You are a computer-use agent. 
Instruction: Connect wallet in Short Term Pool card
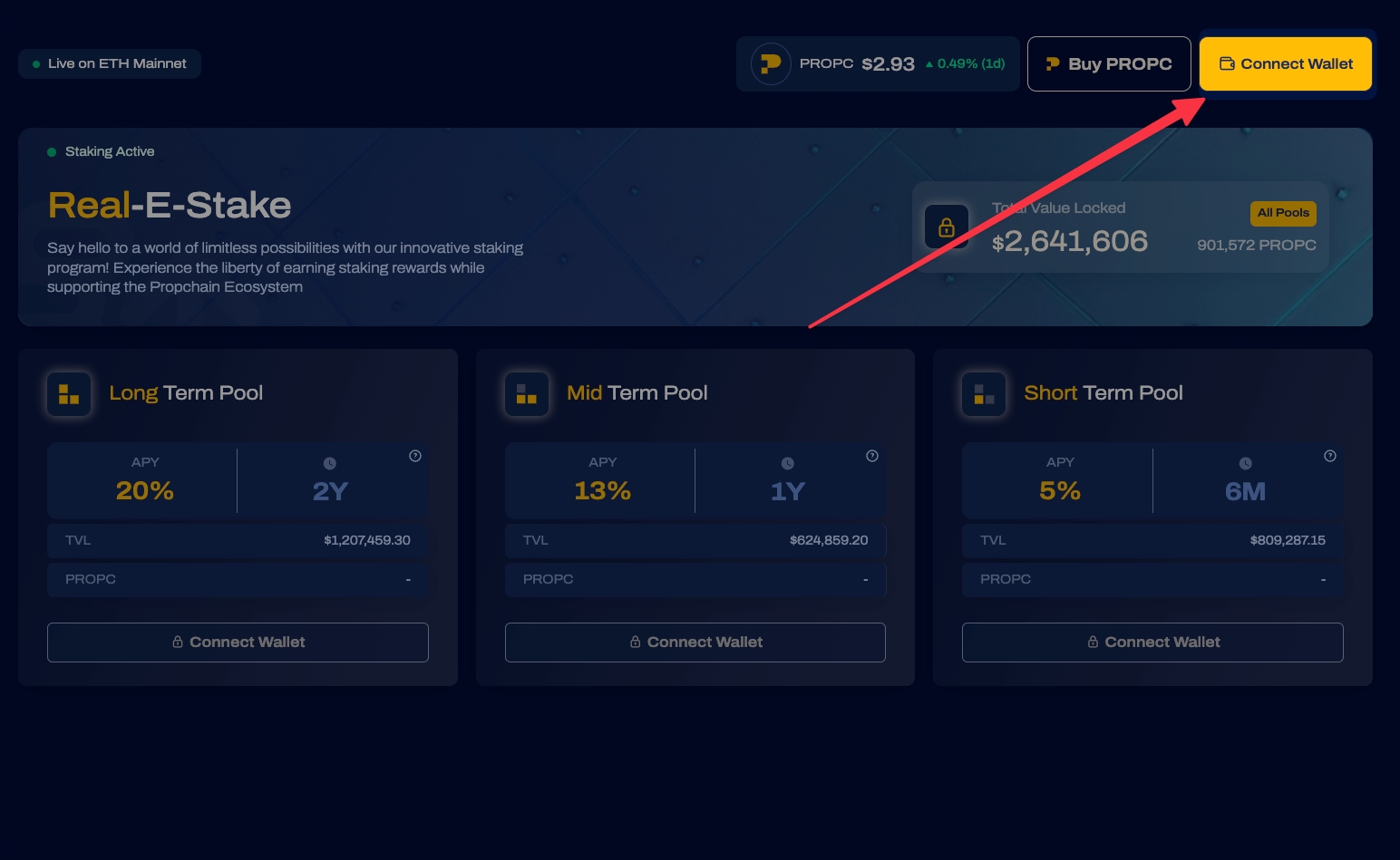1152,643
